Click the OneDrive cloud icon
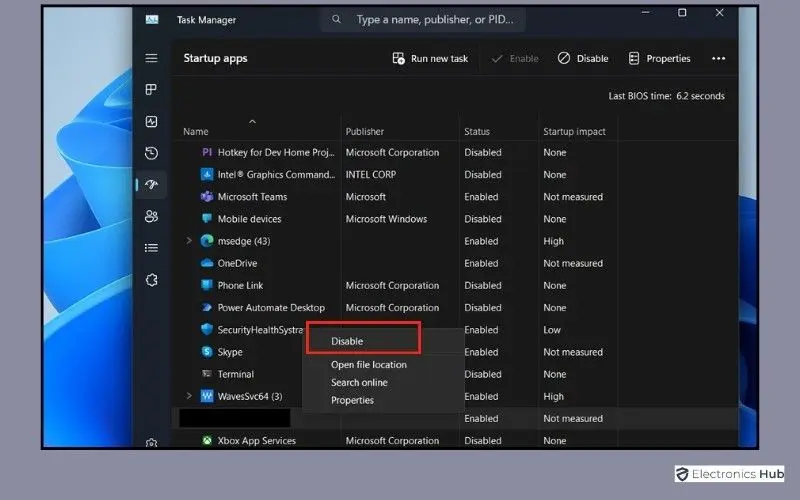Viewport: 800px width, 500px height. (207, 263)
